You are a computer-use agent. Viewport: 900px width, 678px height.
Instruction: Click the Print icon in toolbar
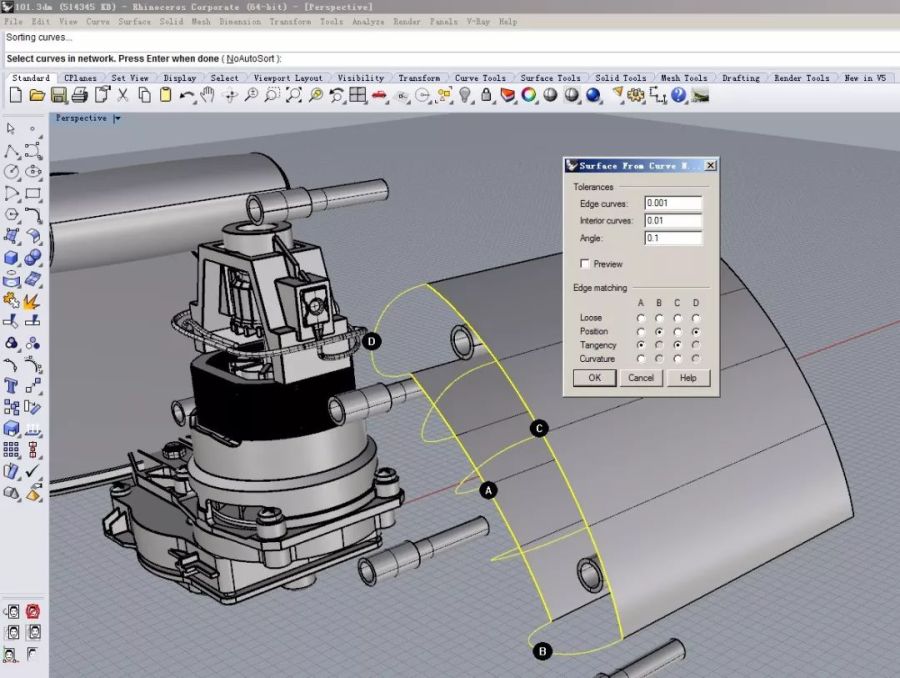(x=79, y=96)
